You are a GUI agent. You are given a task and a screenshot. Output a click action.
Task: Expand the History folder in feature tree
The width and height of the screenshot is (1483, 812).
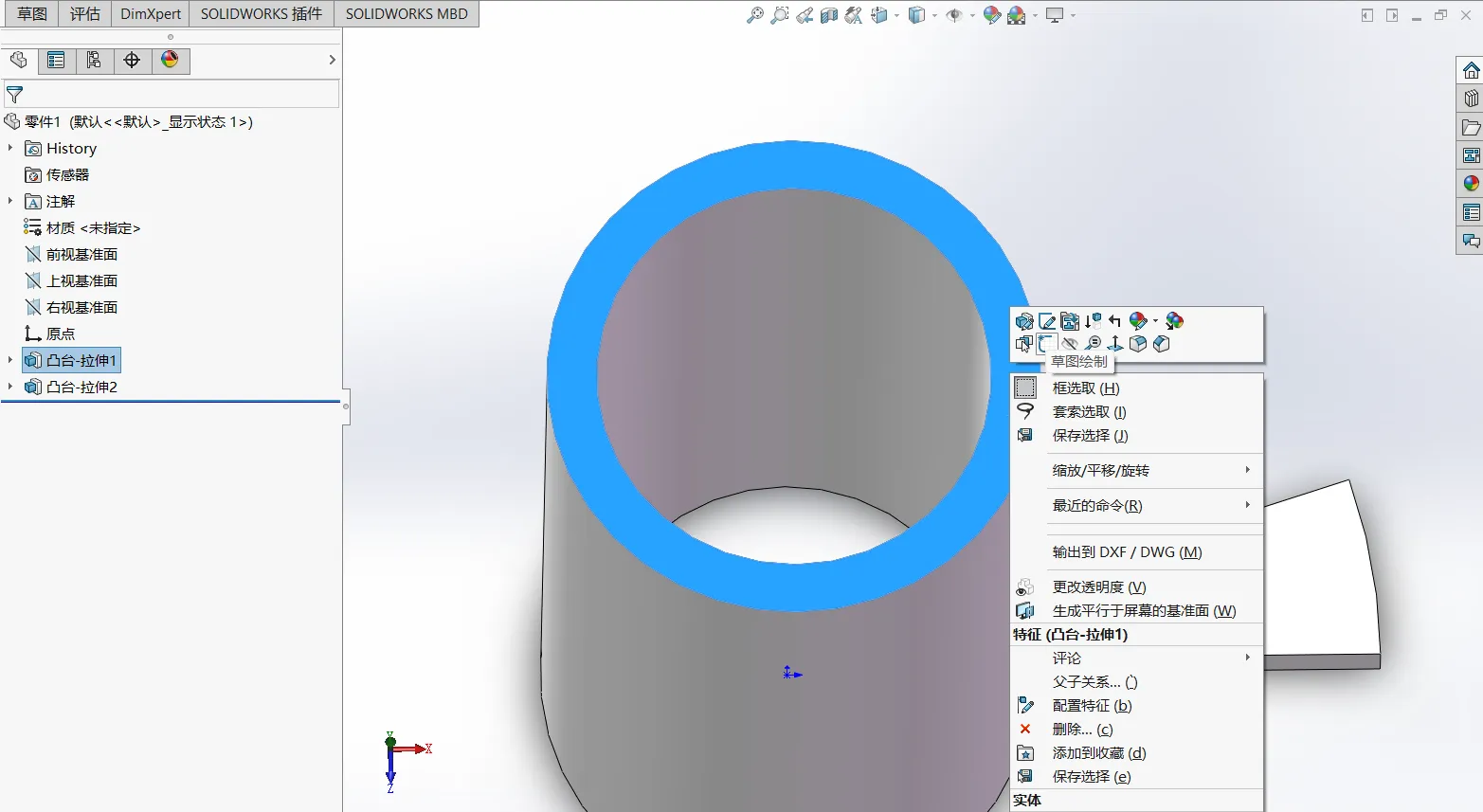[x=10, y=148]
